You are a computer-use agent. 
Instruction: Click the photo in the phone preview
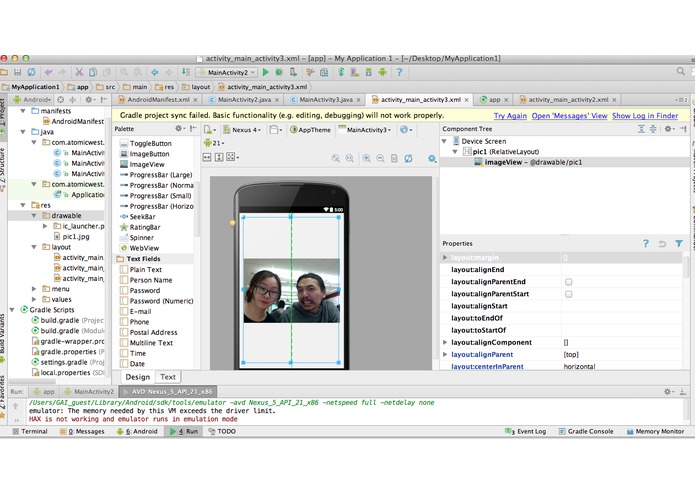click(x=291, y=291)
